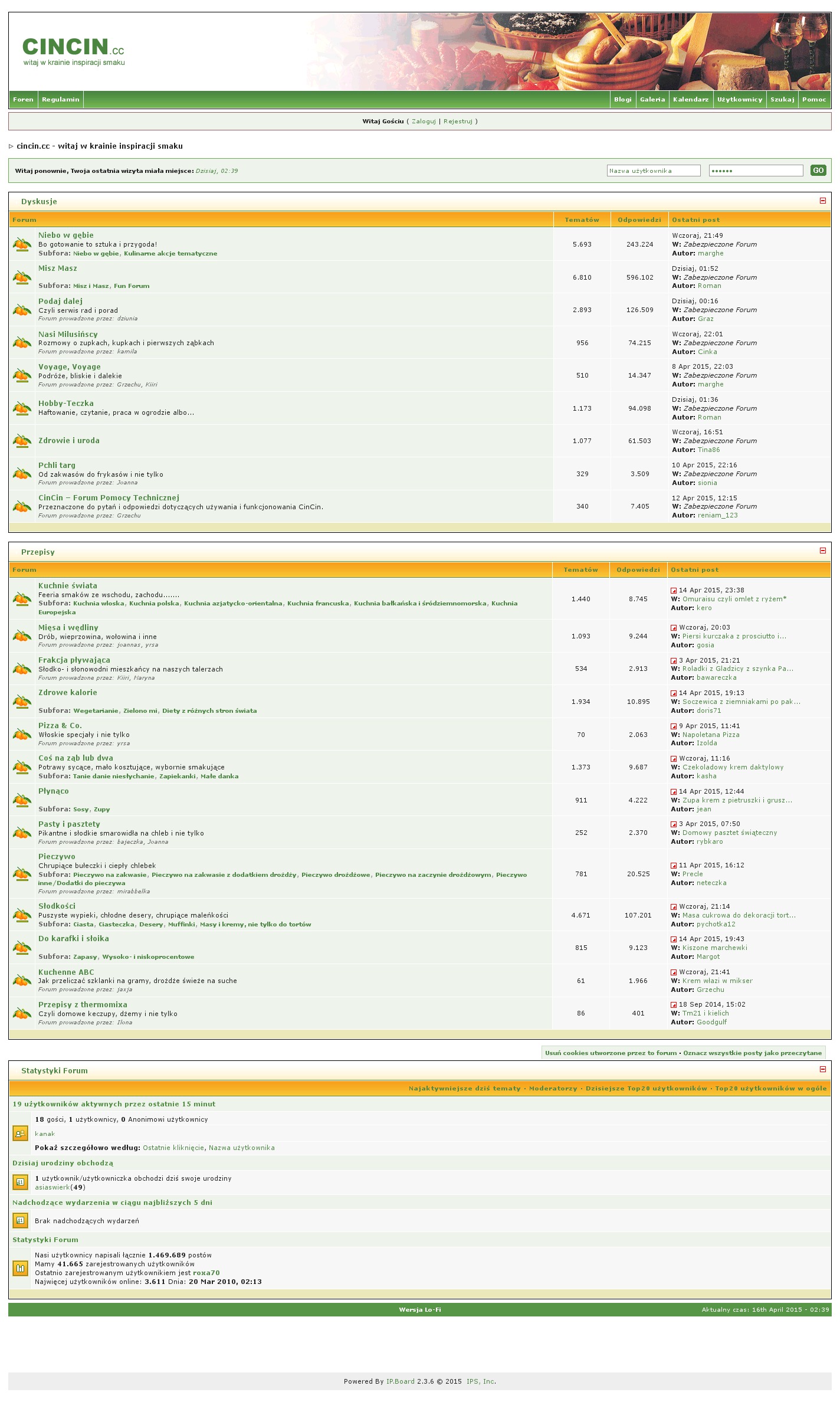Click the birthday calendar icon beside asiaswierk
The image size is (840, 1402).
point(20,1182)
